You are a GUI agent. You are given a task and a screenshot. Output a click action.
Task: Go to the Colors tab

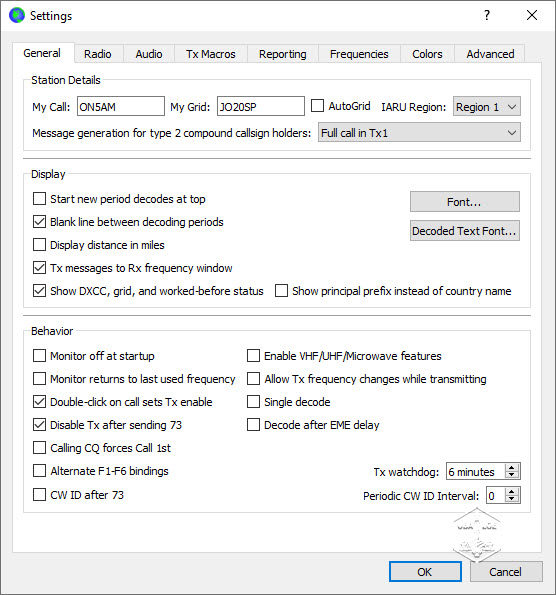427,54
